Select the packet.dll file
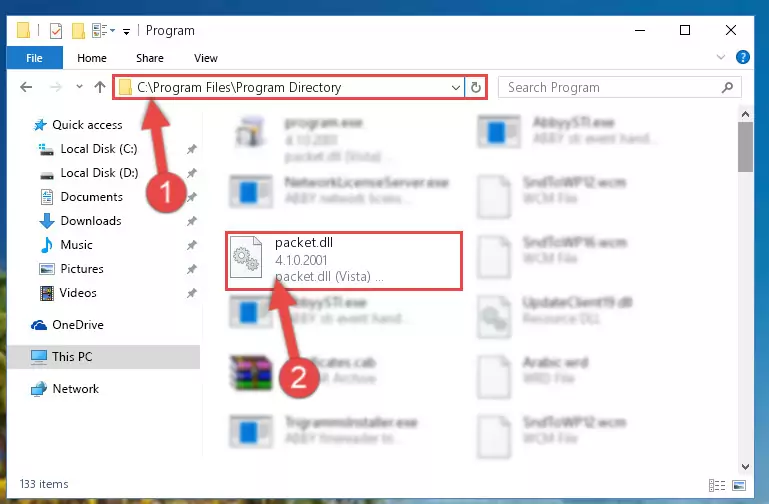Viewport: 769px width, 504px height. [x=344, y=261]
